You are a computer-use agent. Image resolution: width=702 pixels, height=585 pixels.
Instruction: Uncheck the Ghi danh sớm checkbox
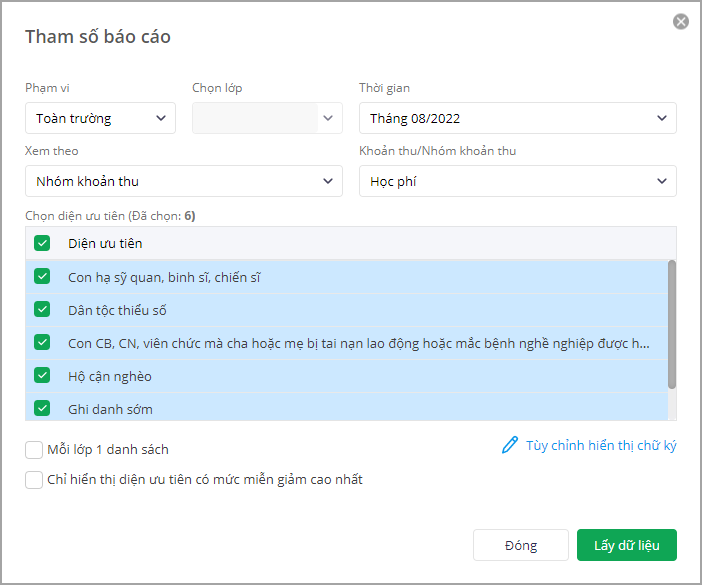[x=42, y=408]
